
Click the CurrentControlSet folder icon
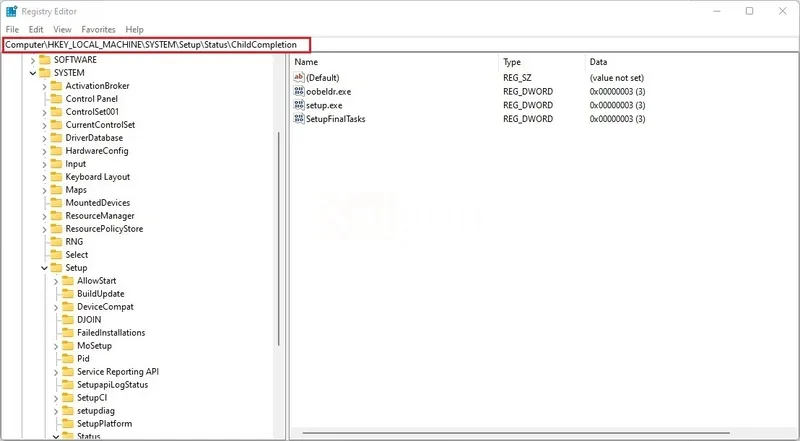click(56, 125)
